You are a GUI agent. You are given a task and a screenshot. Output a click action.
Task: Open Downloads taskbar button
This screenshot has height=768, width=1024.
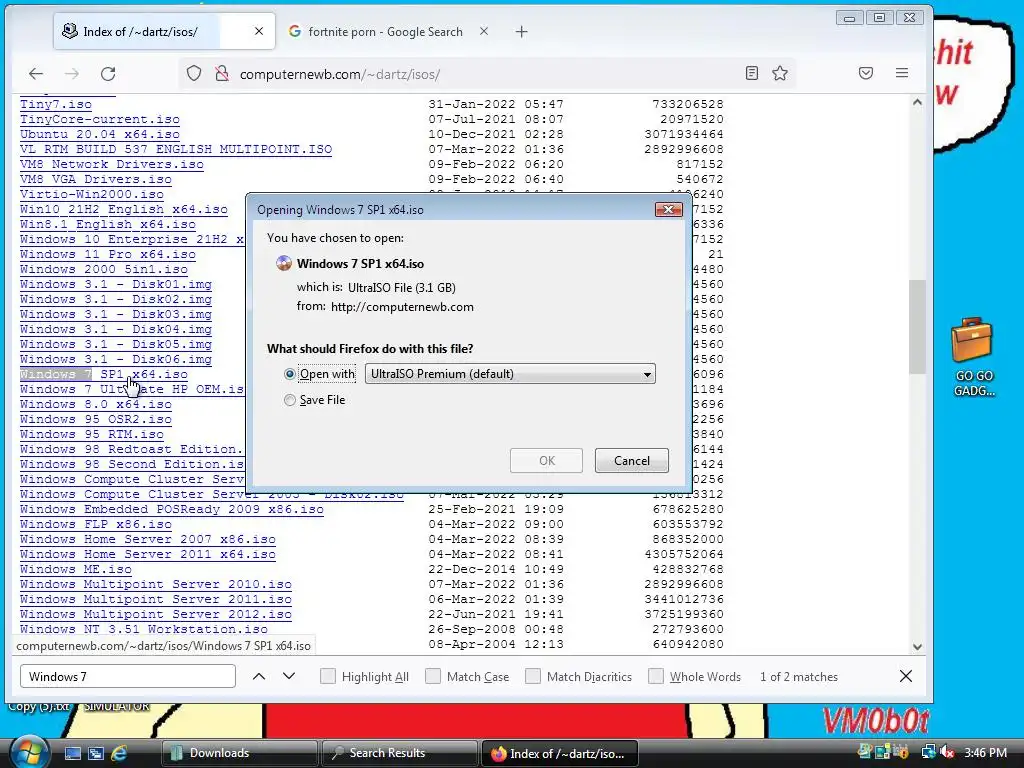pos(239,753)
